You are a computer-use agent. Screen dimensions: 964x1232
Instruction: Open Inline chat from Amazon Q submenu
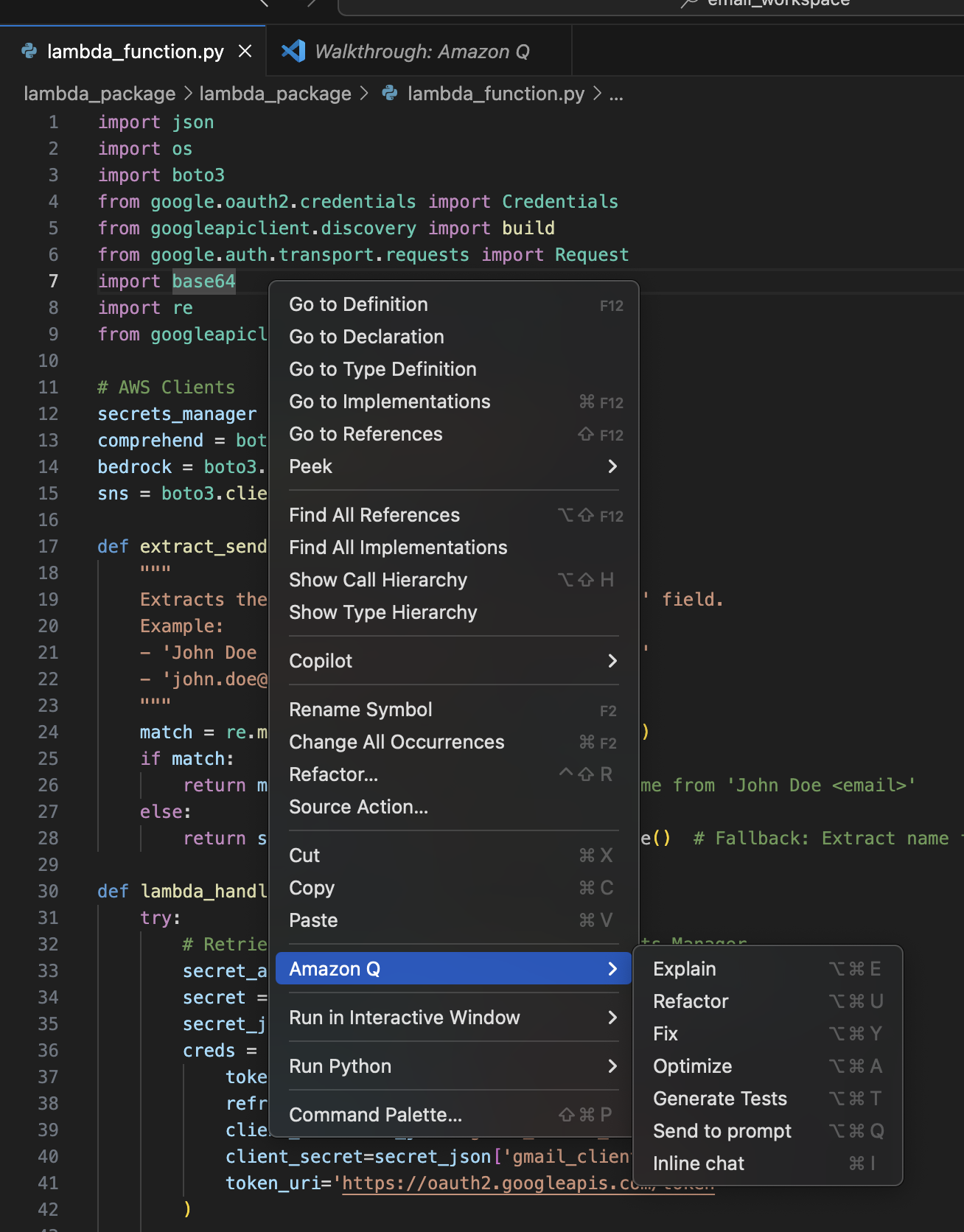point(698,1163)
